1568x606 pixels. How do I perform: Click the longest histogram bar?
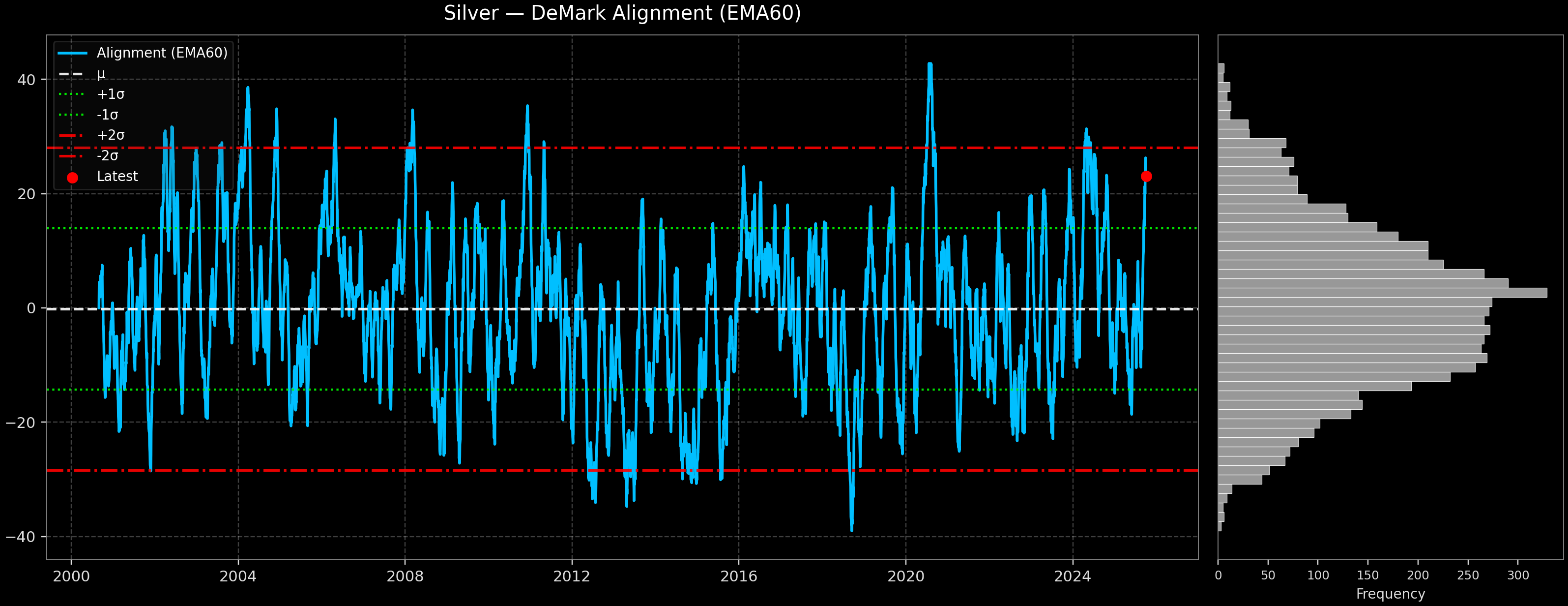click(1382, 293)
